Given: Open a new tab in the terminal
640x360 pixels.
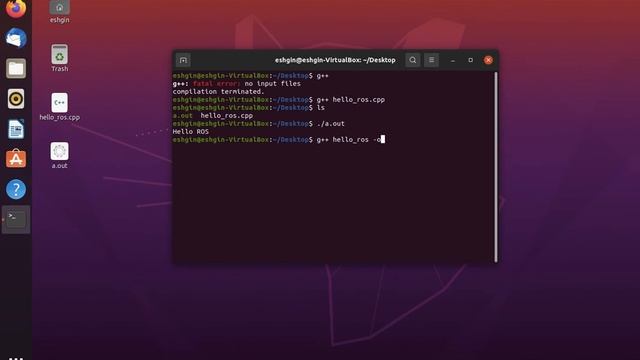Looking at the screenshot, I should pos(183,60).
